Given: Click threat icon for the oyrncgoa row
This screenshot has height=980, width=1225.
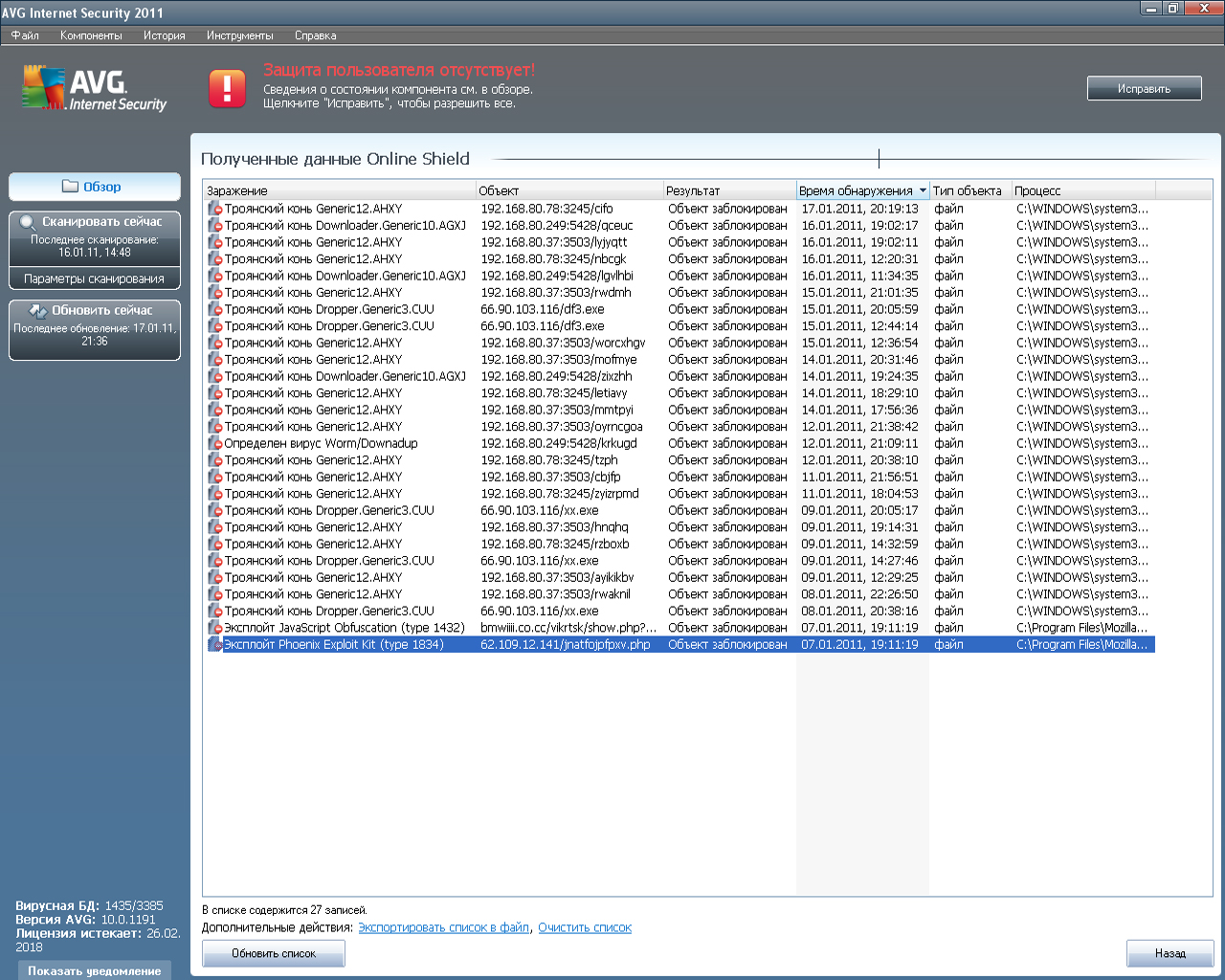Looking at the screenshot, I should coord(215,427).
